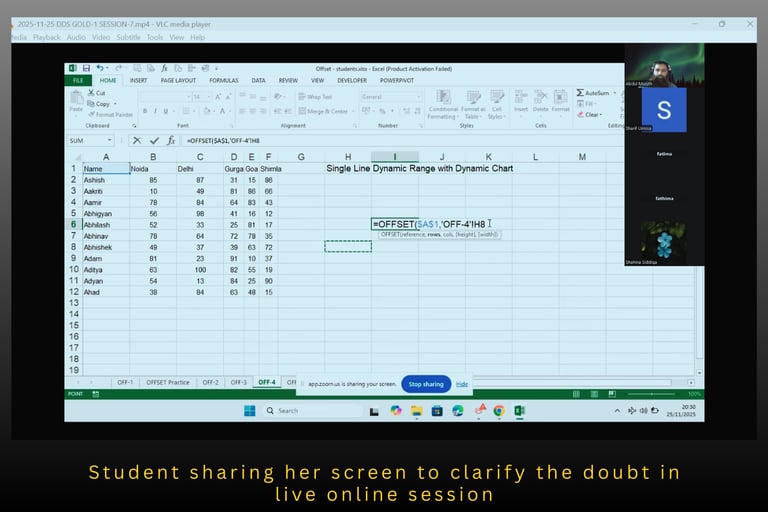Screen dimensions: 768x512
Task: Open the Excel icon on the taskbar
Action: [x=519, y=411]
